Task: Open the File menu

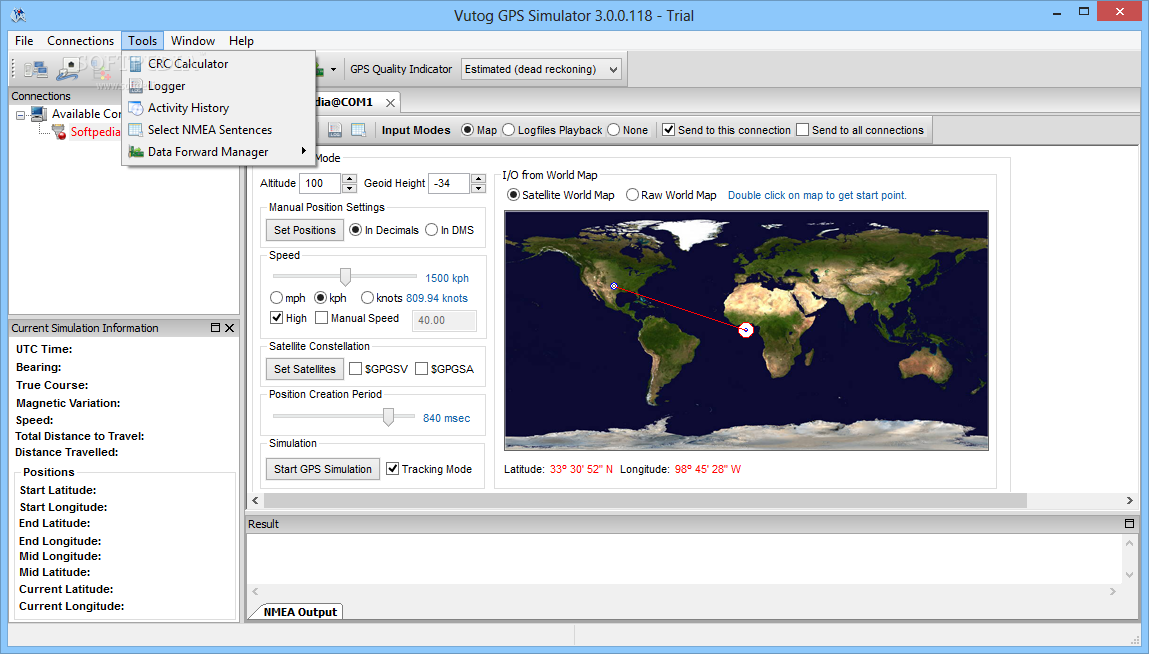Action: [x=24, y=41]
